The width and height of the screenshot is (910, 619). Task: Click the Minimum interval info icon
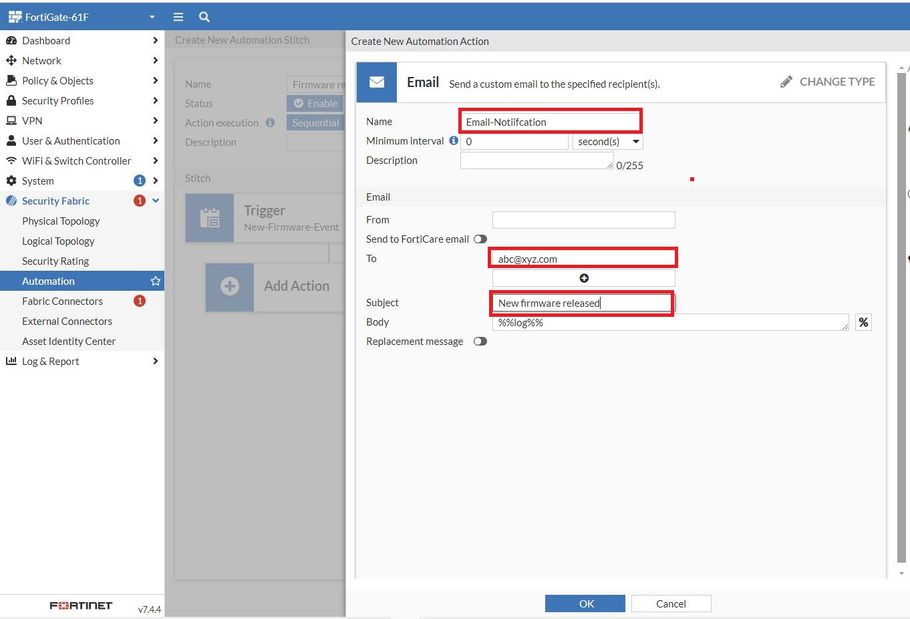tap(454, 140)
